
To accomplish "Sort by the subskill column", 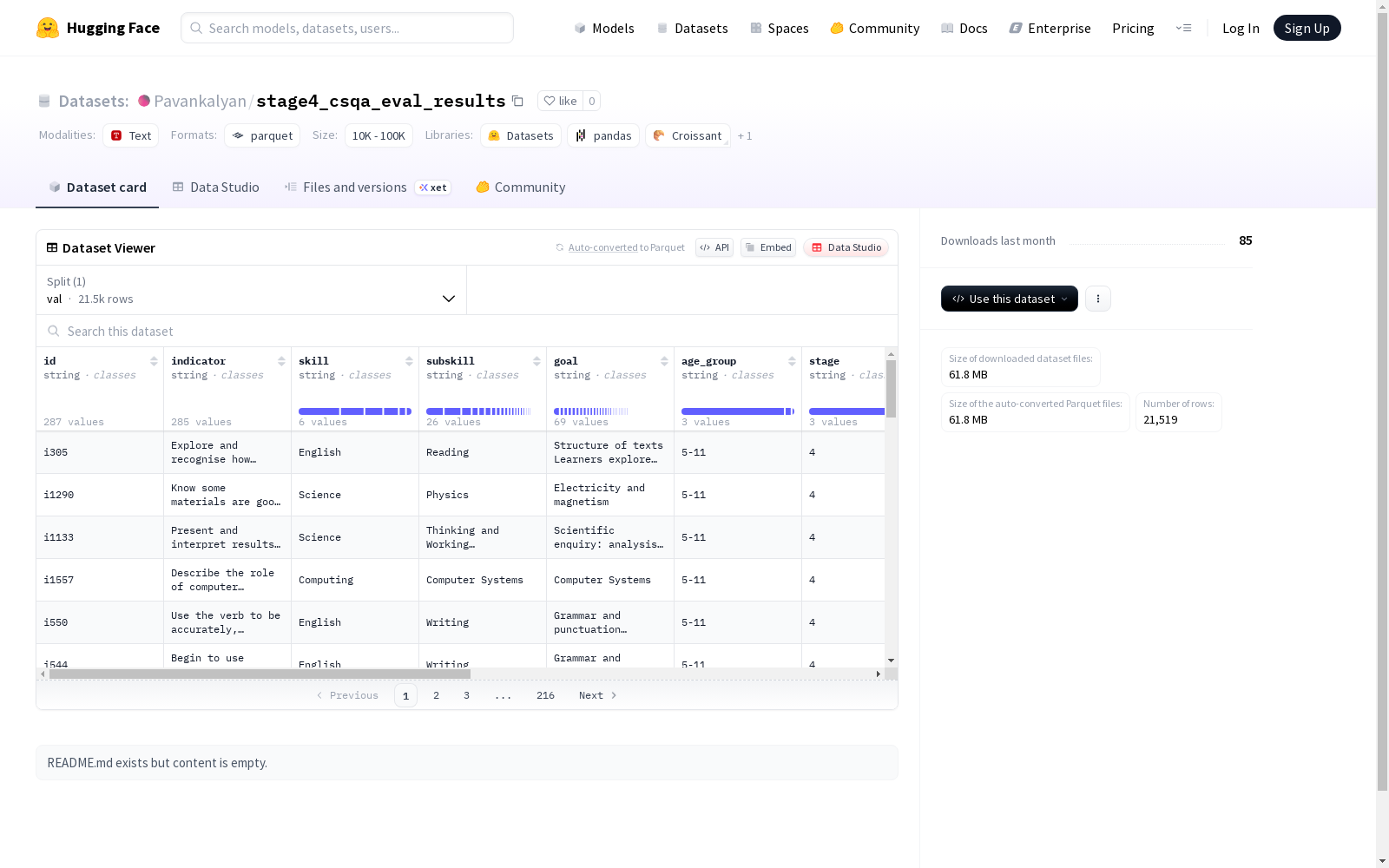I will 537,361.
